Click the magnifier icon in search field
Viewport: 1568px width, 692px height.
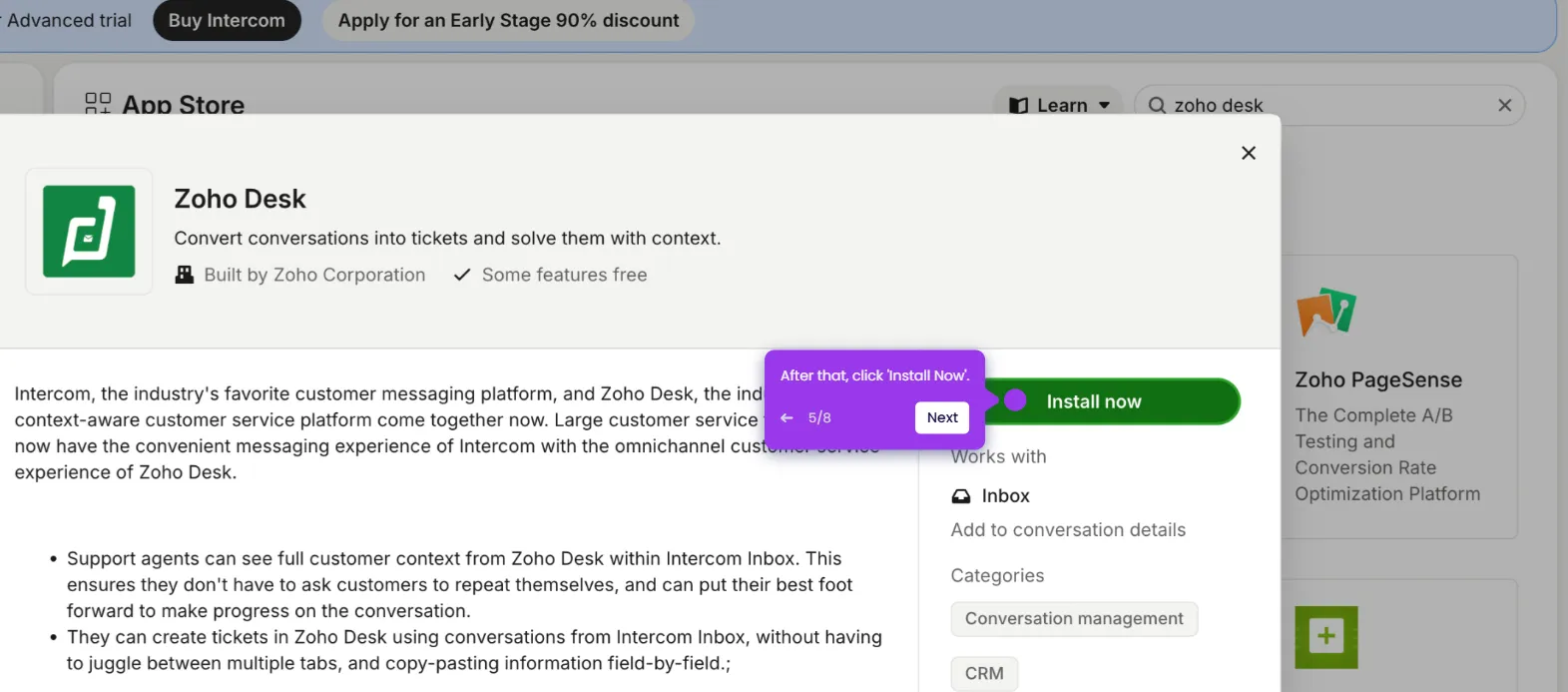1157,105
